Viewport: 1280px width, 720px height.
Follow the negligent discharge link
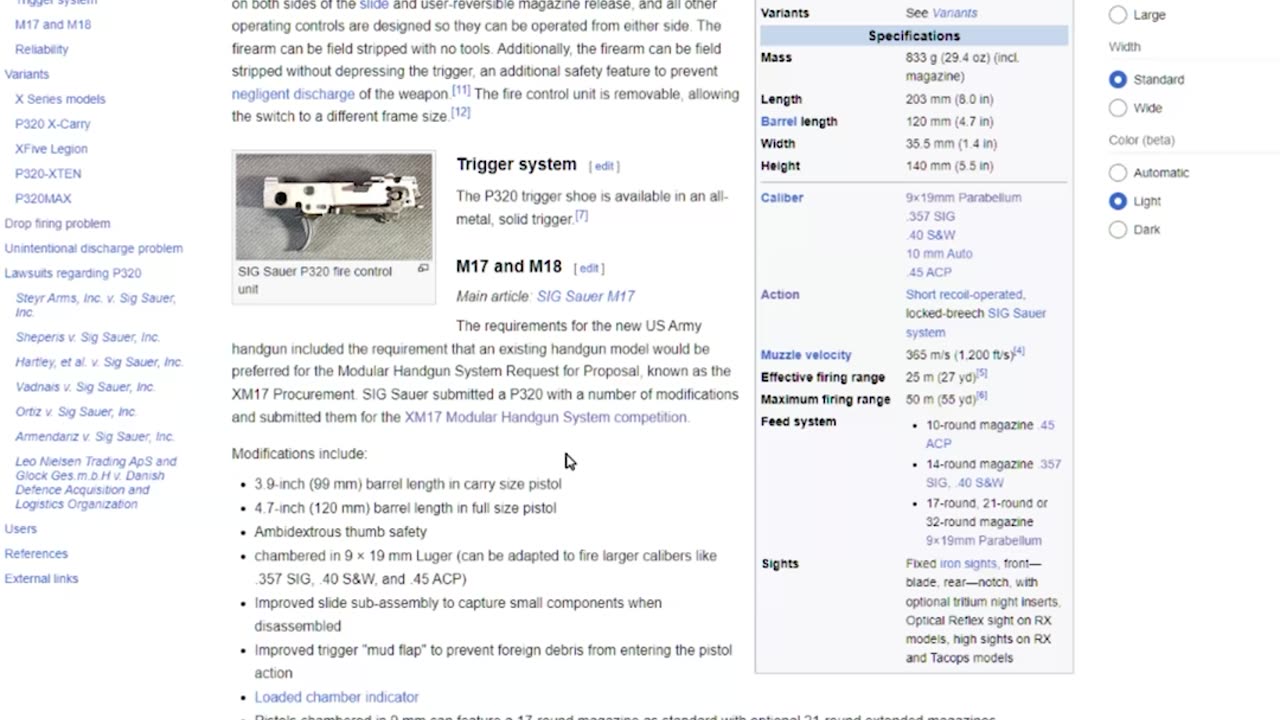pyautogui.click(x=293, y=94)
